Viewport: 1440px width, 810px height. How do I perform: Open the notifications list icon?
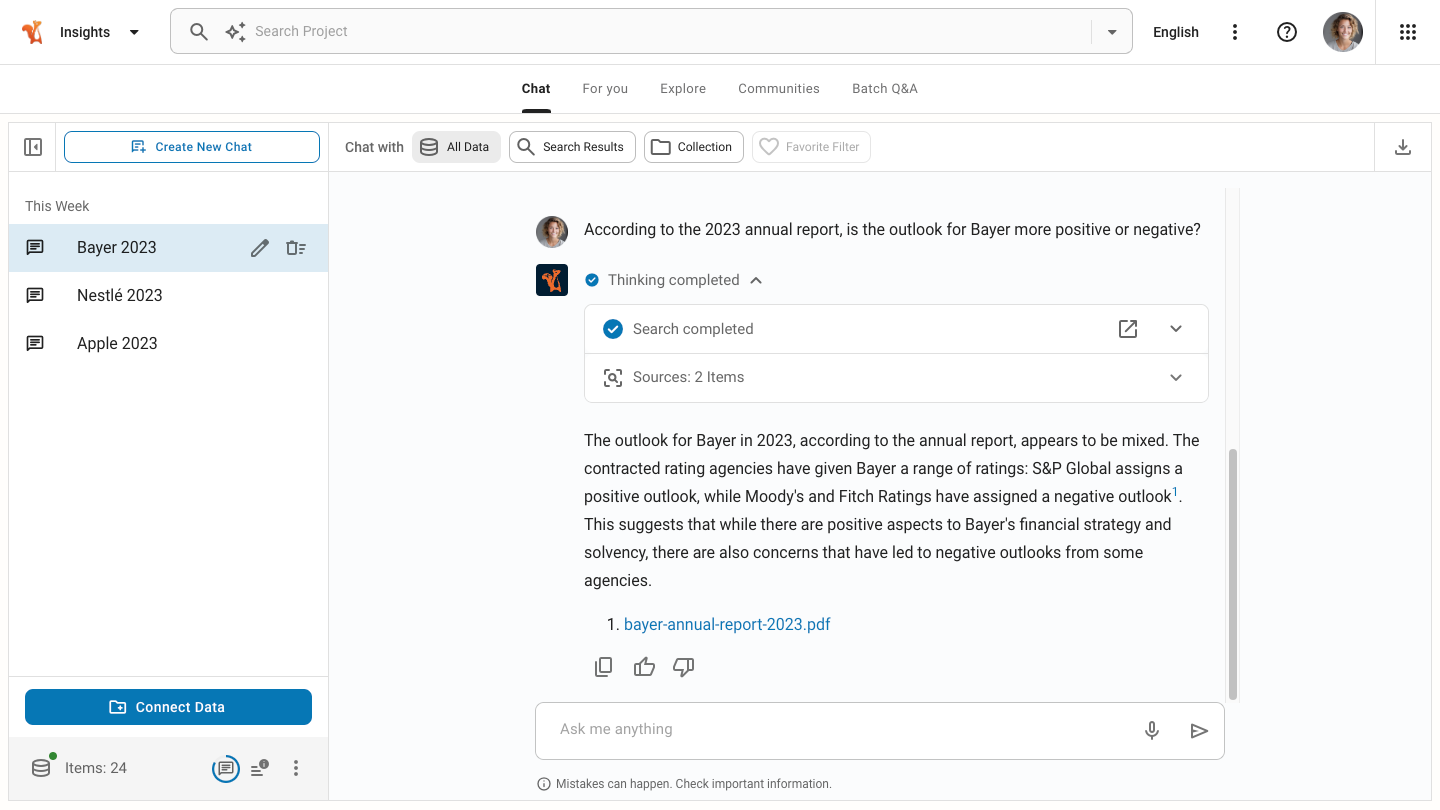pos(260,768)
